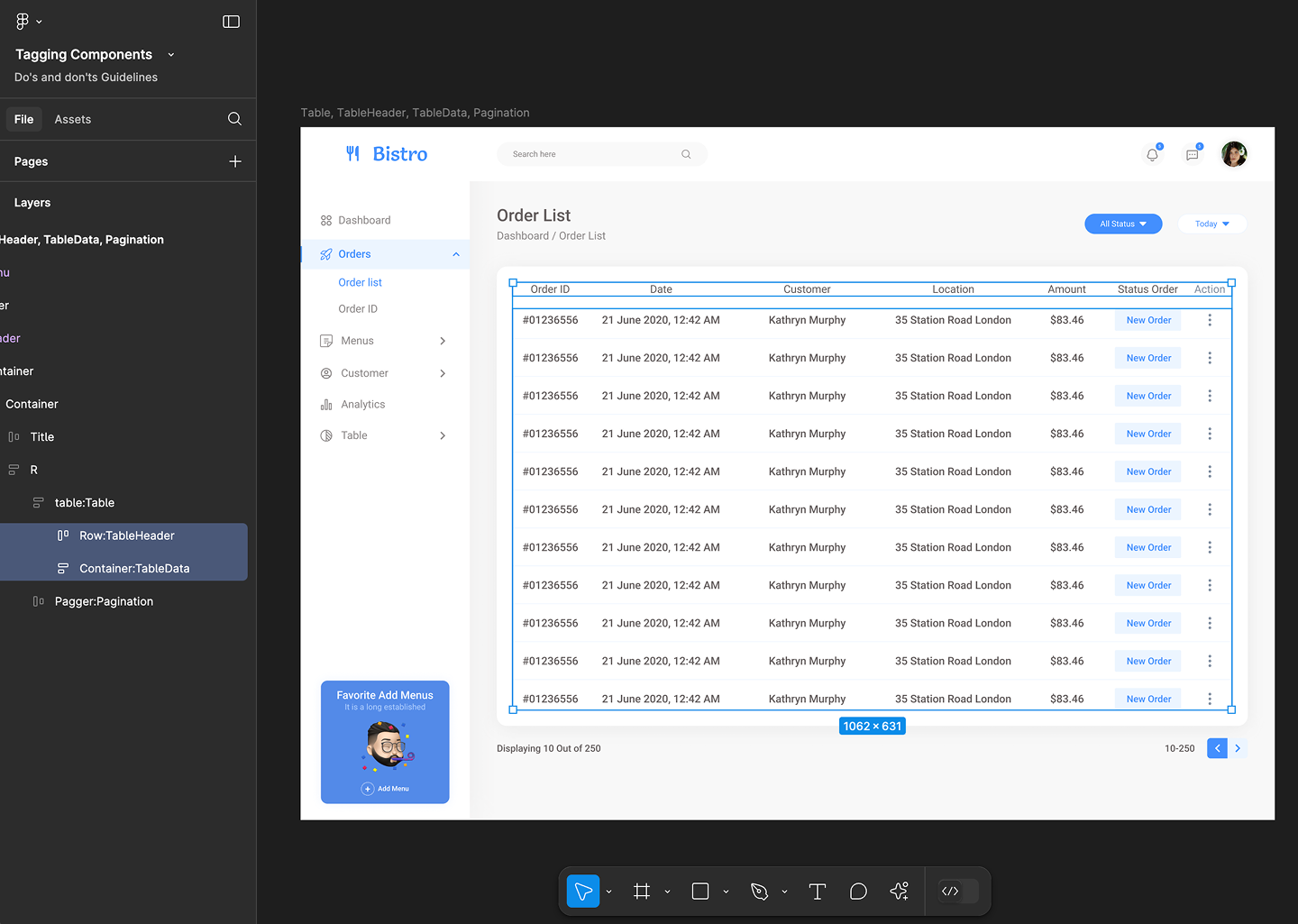Open the Actions sparkle tool
Viewport: 1298px width, 924px height.
(x=899, y=892)
